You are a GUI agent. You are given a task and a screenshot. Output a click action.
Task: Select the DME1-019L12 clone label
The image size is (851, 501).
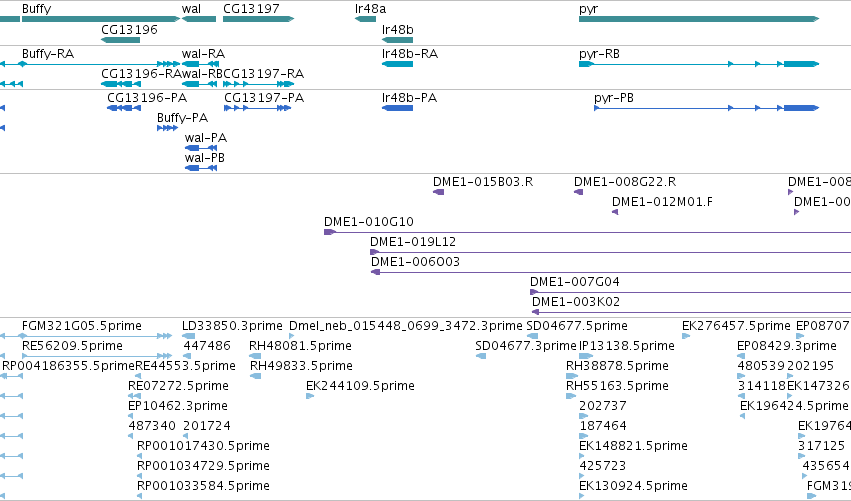coord(413,242)
